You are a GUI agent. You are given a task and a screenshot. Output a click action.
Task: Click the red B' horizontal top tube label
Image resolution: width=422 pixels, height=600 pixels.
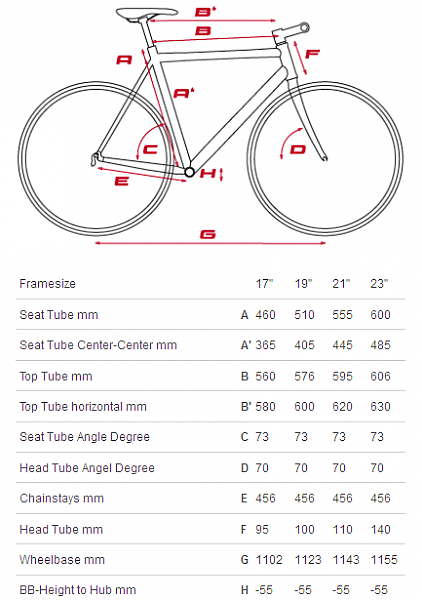pyautogui.click(x=205, y=11)
